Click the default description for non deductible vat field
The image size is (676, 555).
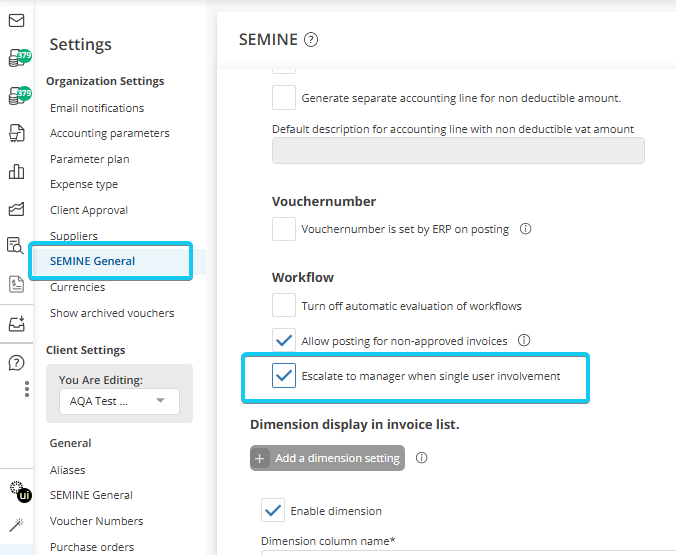tap(458, 151)
